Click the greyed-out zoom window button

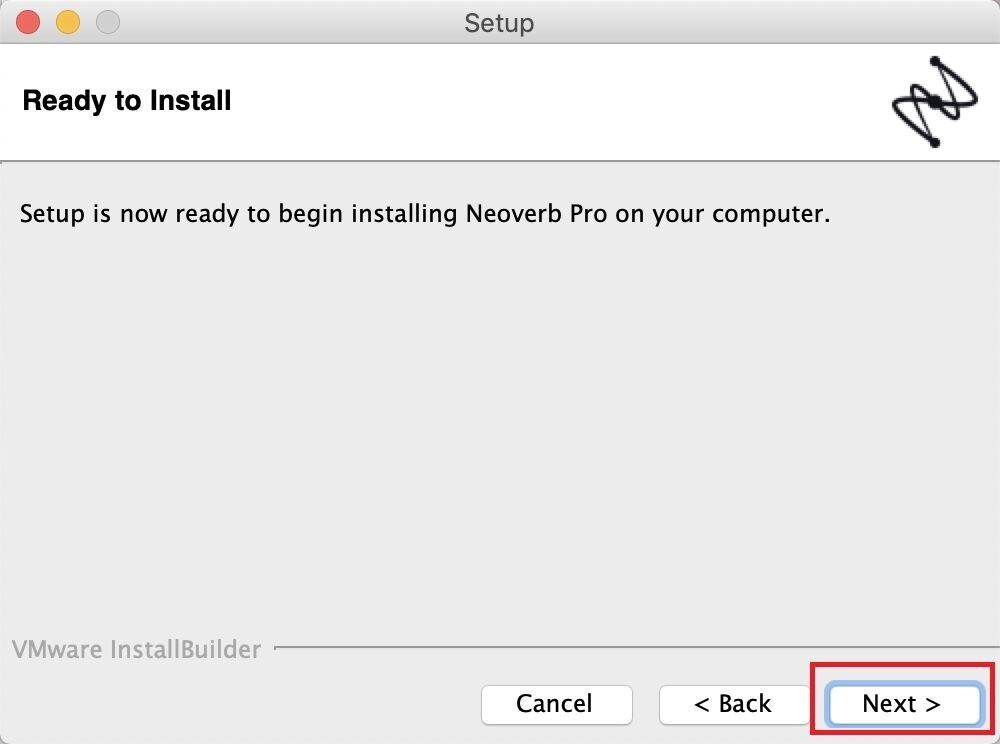click(x=108, y=22)
